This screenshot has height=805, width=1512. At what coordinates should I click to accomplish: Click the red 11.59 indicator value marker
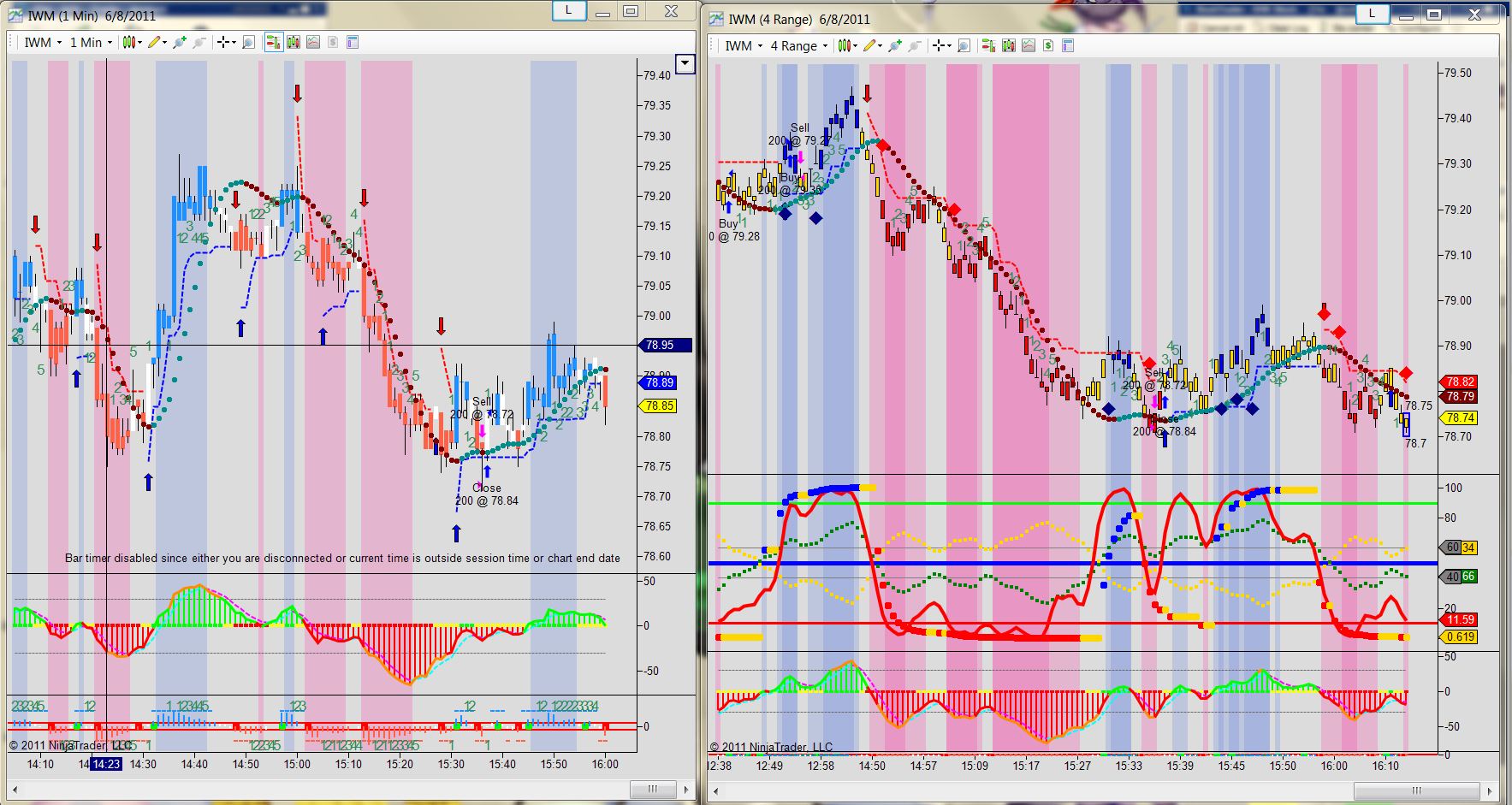(x=1460, y=620)
